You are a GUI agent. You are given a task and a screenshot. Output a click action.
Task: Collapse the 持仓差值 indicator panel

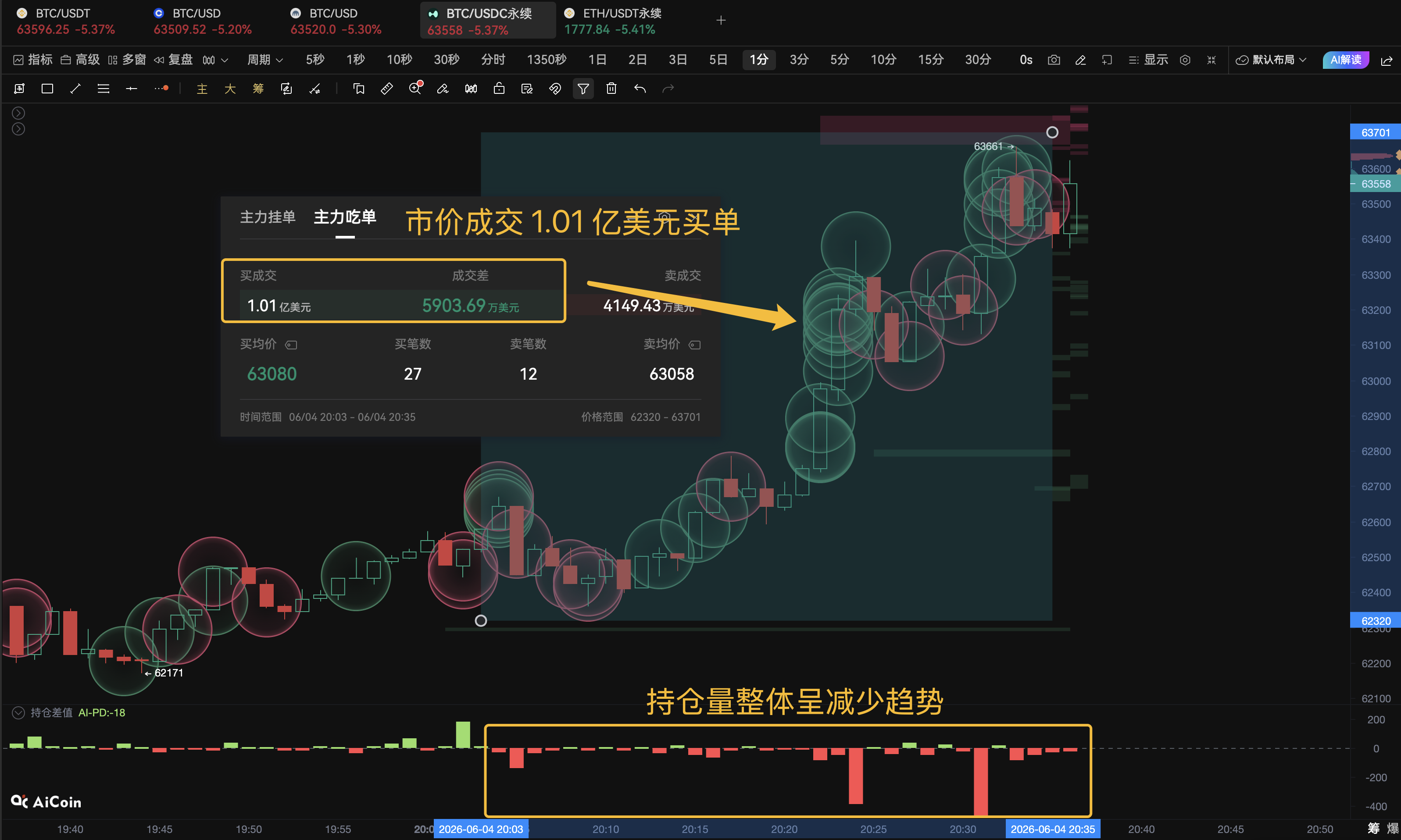click(18, 713)
